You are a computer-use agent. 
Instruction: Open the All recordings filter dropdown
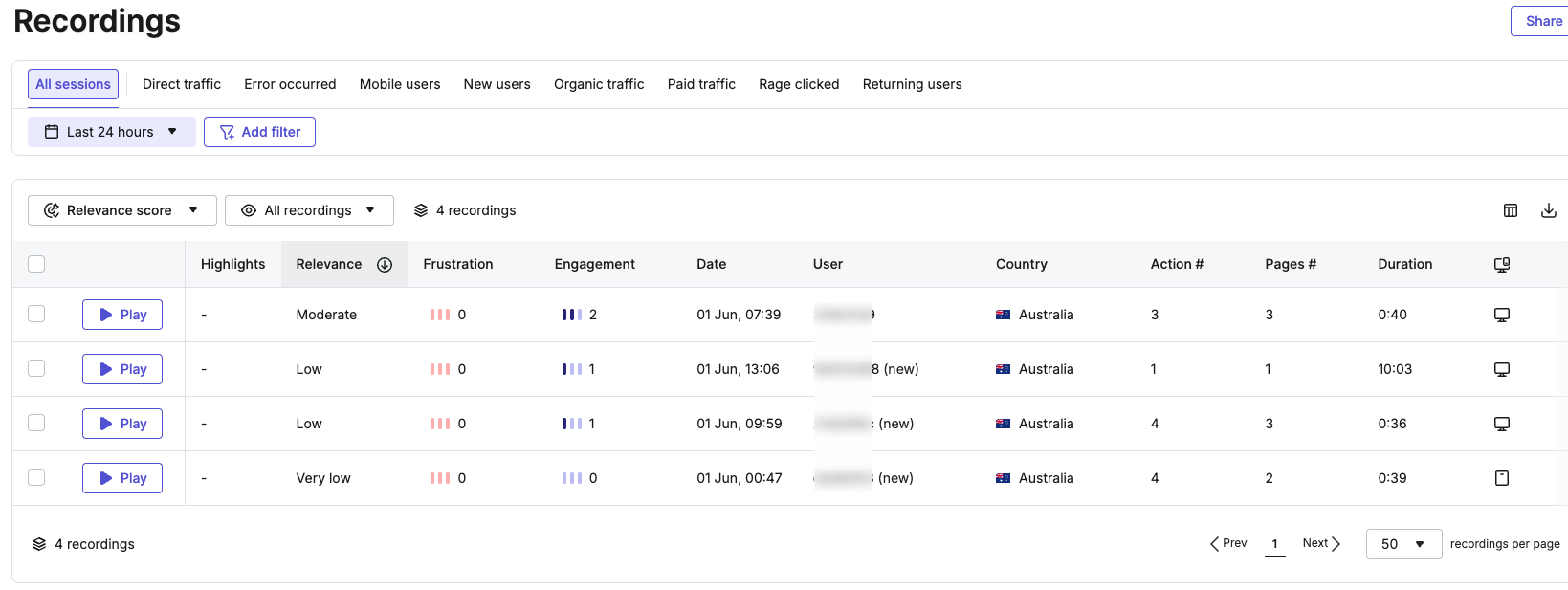[x=309, y=210]
